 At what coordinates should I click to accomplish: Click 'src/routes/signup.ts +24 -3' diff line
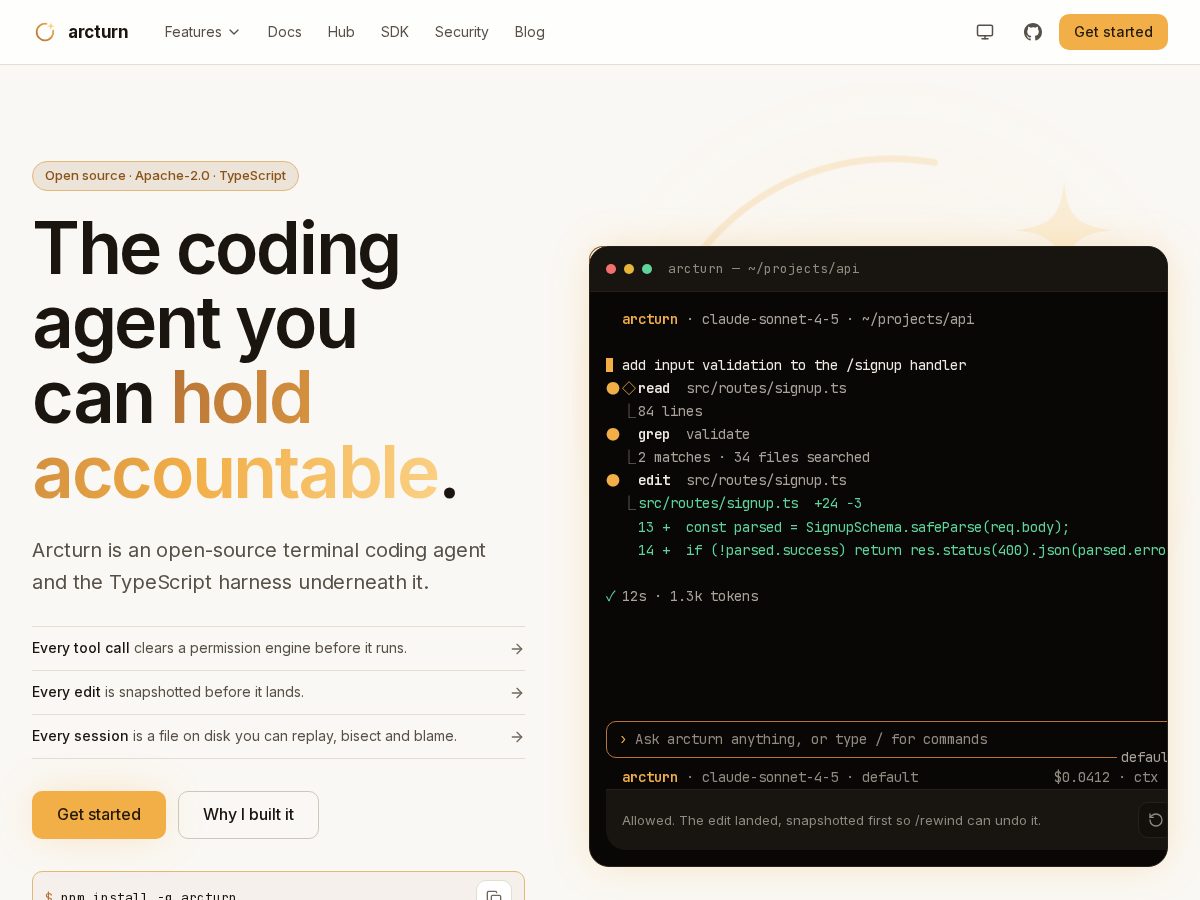coord(750,503)
